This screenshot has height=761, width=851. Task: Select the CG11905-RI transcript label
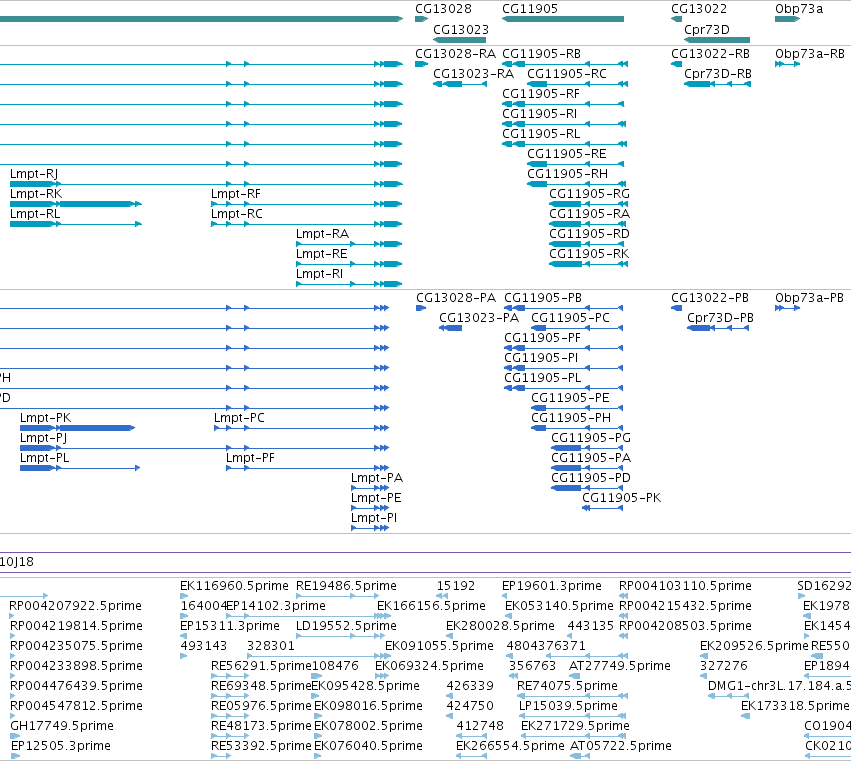(x=539, y=114)
